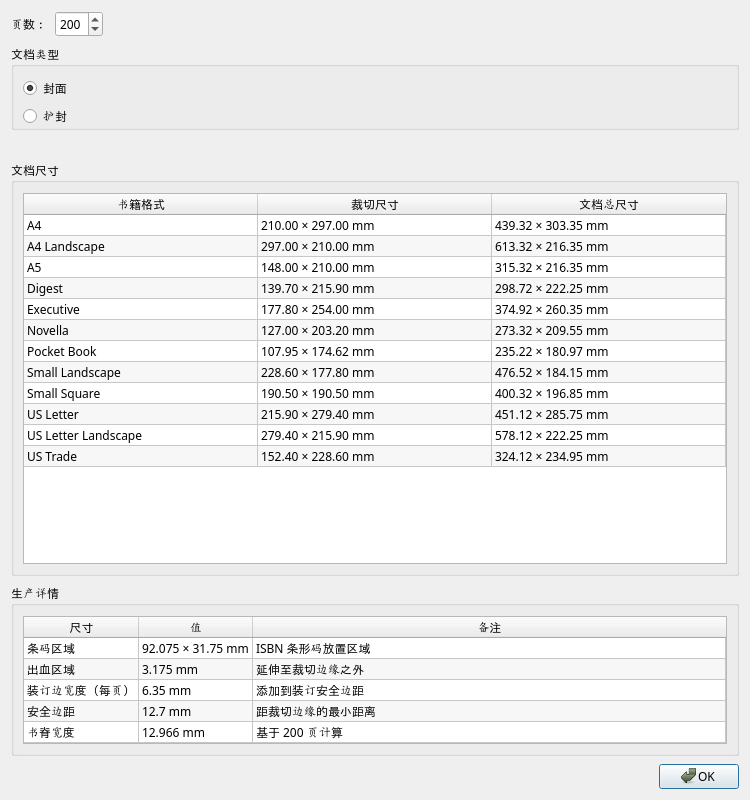Select the 护封 radio button
This screenshot has height=800, width=750.
[30, 116]
